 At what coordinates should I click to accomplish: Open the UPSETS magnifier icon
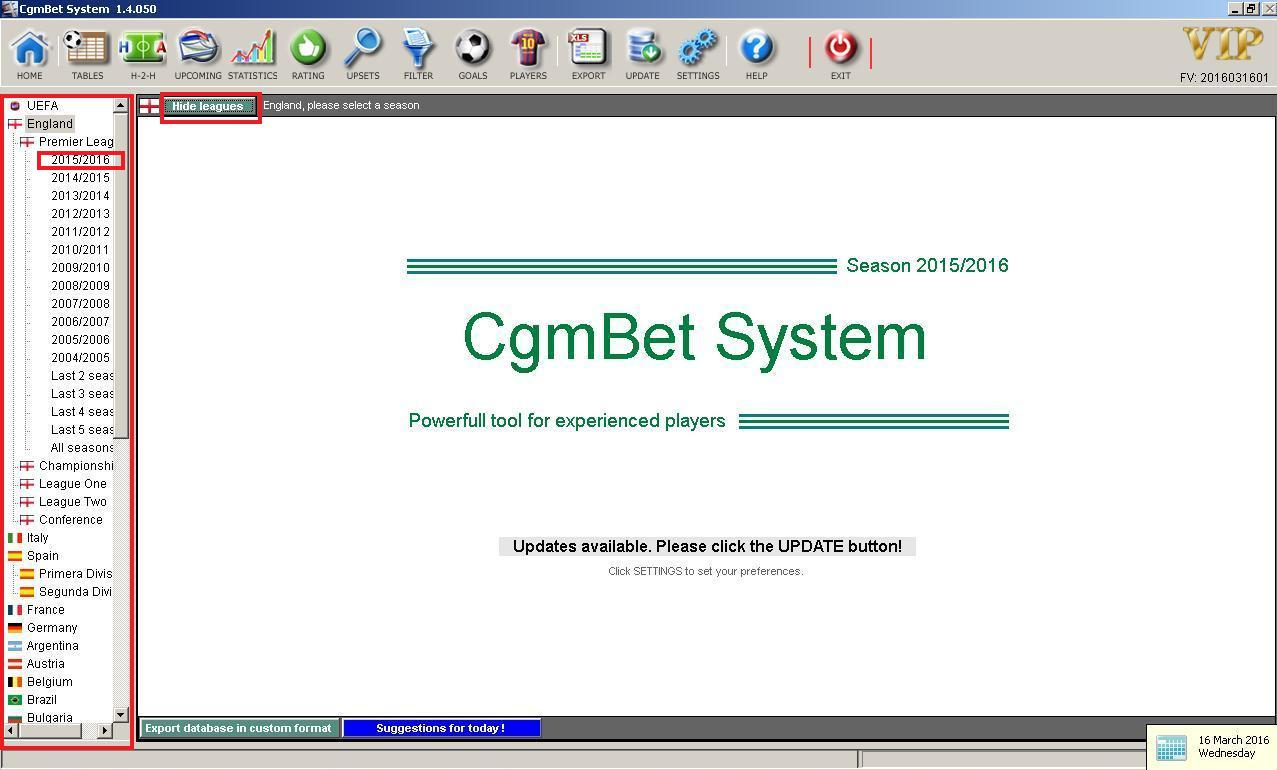point(363,54)
